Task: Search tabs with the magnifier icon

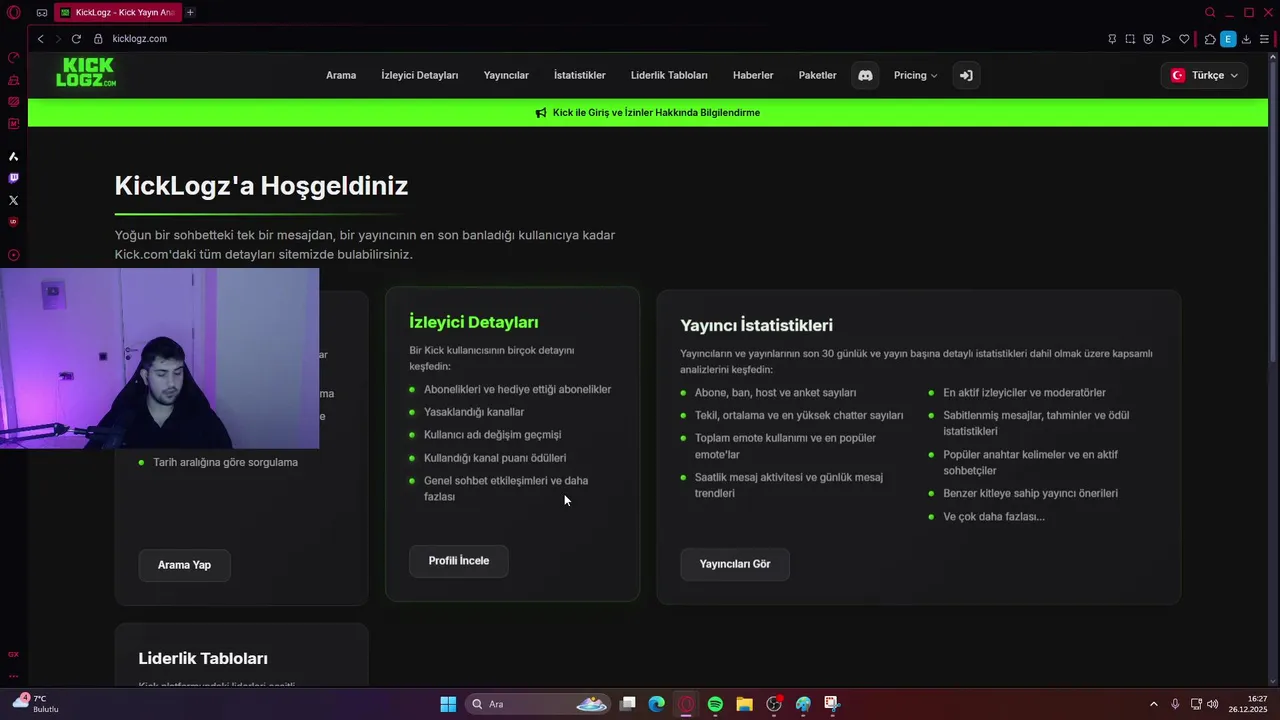Action: (x=1210, y=13)
